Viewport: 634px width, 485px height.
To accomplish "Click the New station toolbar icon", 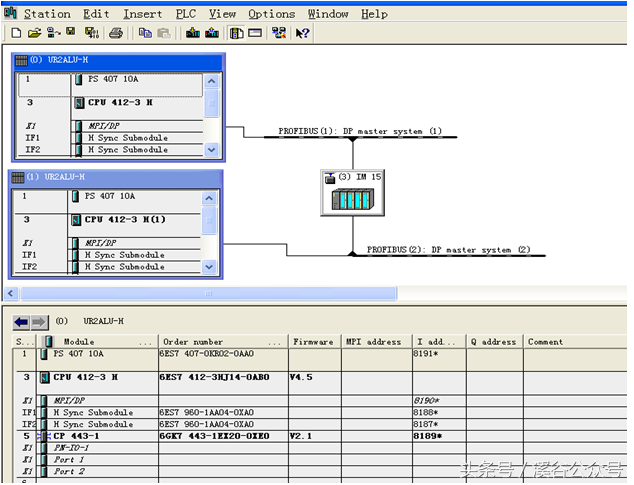I will tap(15, 33).
